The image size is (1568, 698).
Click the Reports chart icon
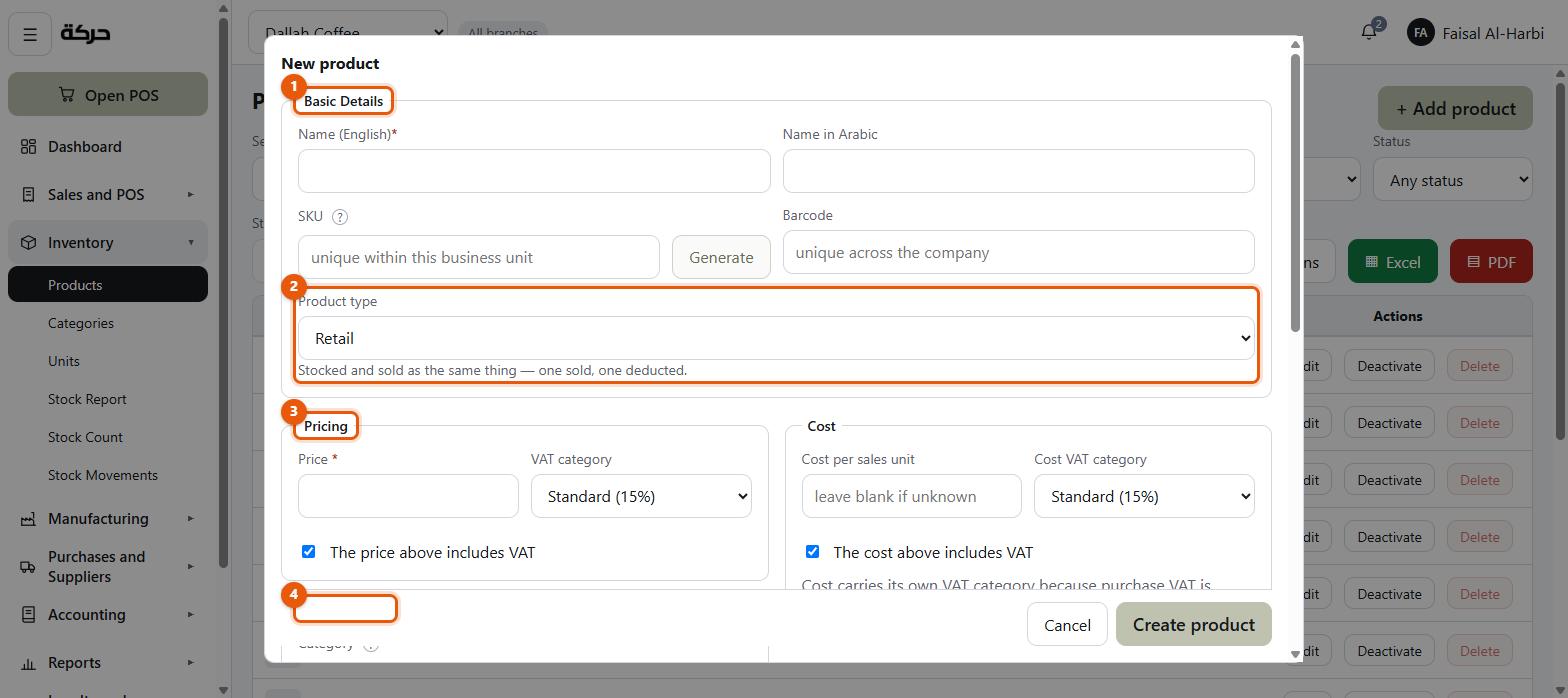(x=28, y=663)
